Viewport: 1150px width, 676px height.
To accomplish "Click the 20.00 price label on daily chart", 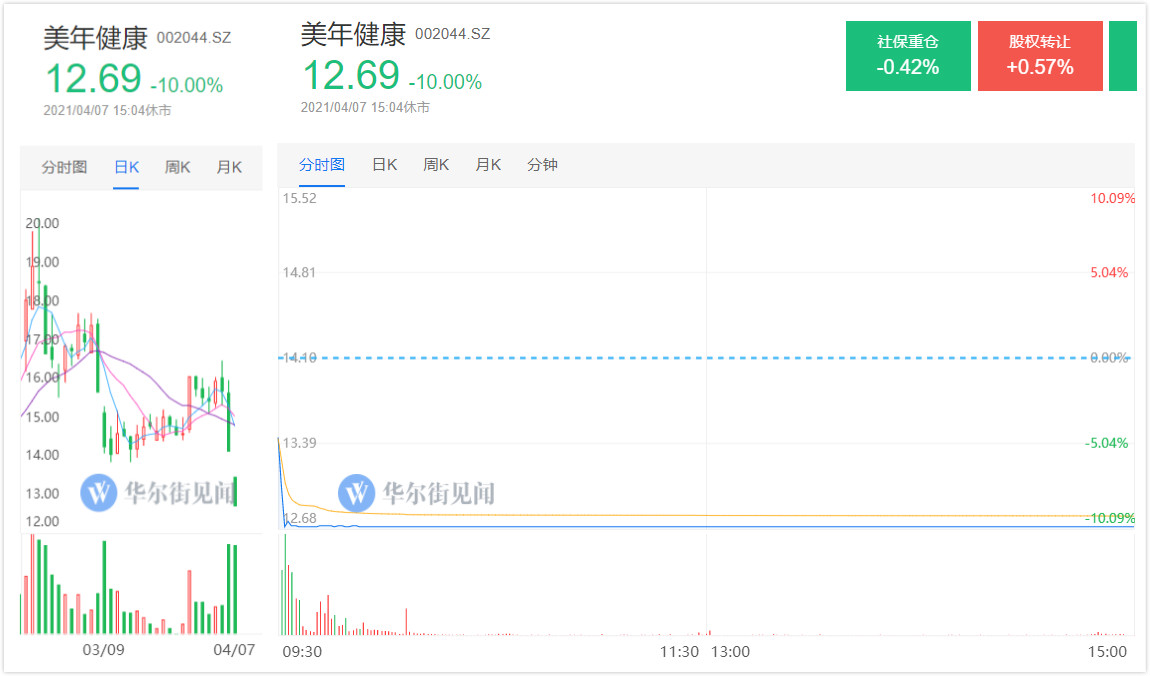I will point(43,223).
